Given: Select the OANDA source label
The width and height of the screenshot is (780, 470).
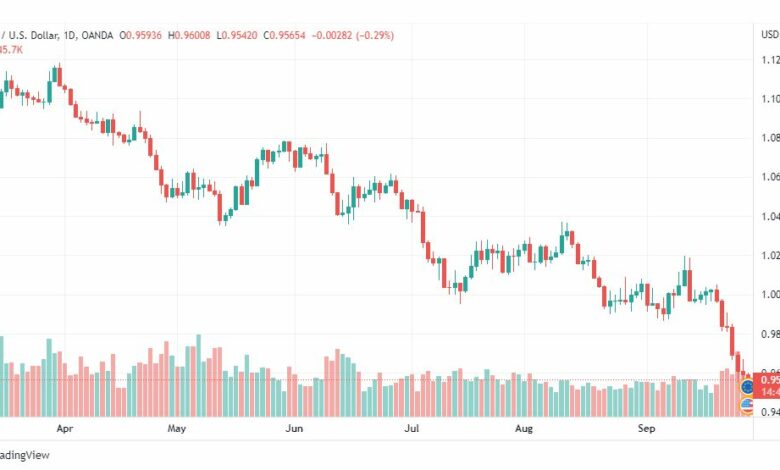Looking at the screenshot, I should [97, 35].
